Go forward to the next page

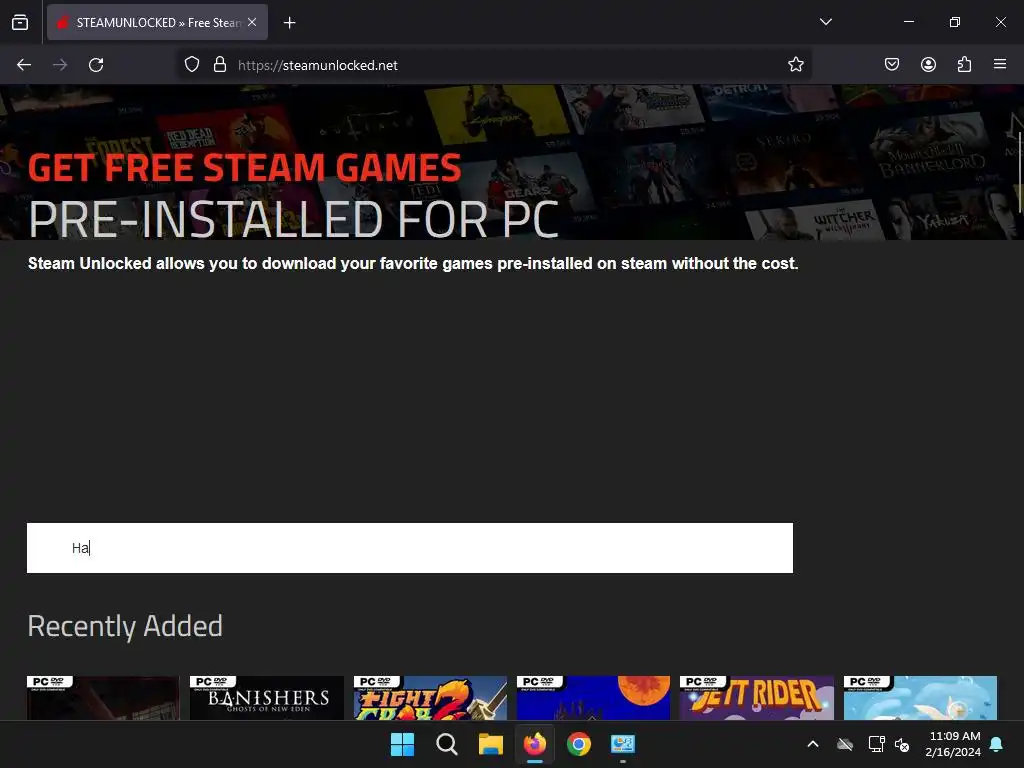click(60, 65)
